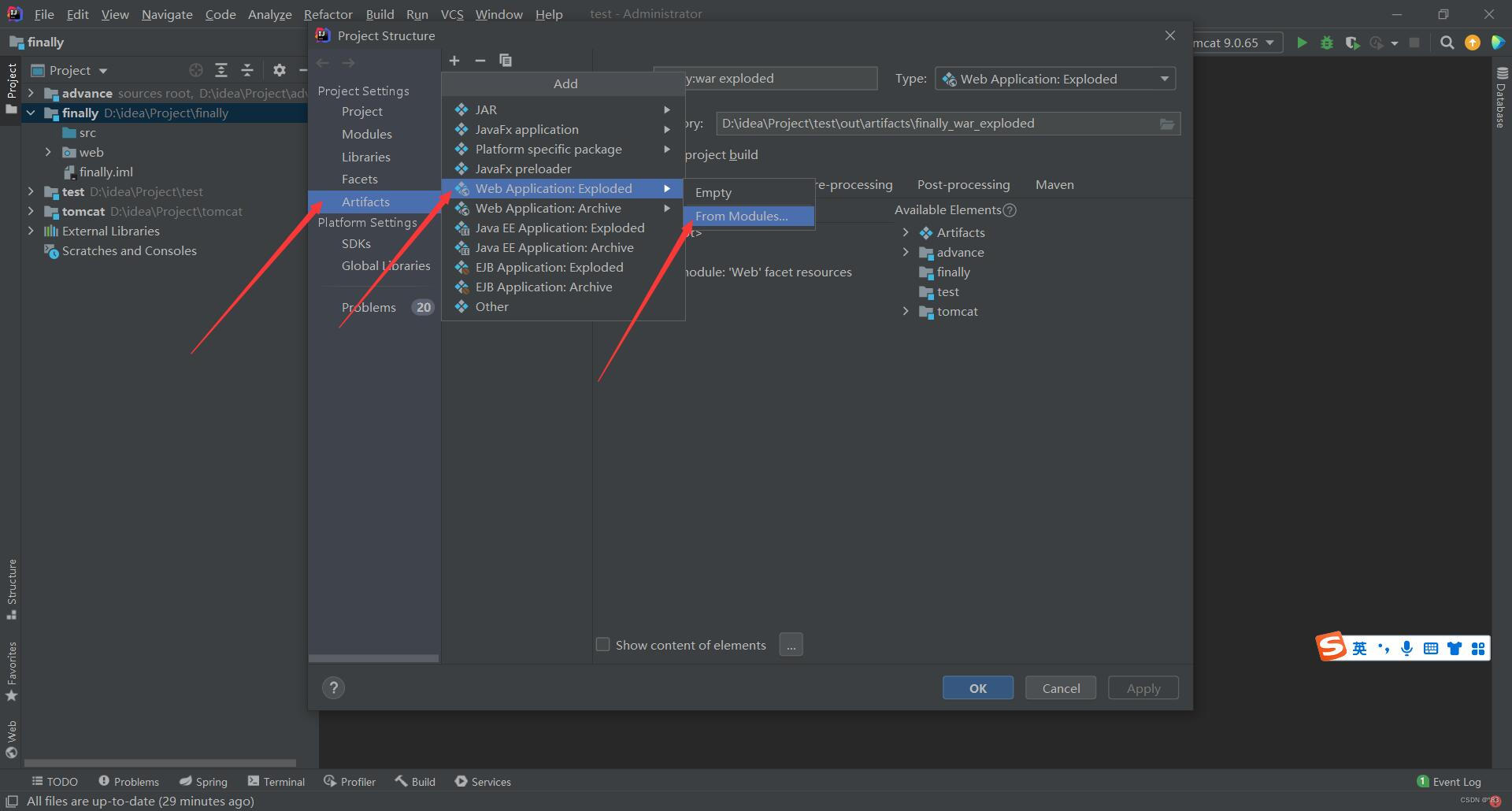Click the remove artifact minus icon
The width and height of the screenshot is (1512, 811).
click(x=480, y=61)
